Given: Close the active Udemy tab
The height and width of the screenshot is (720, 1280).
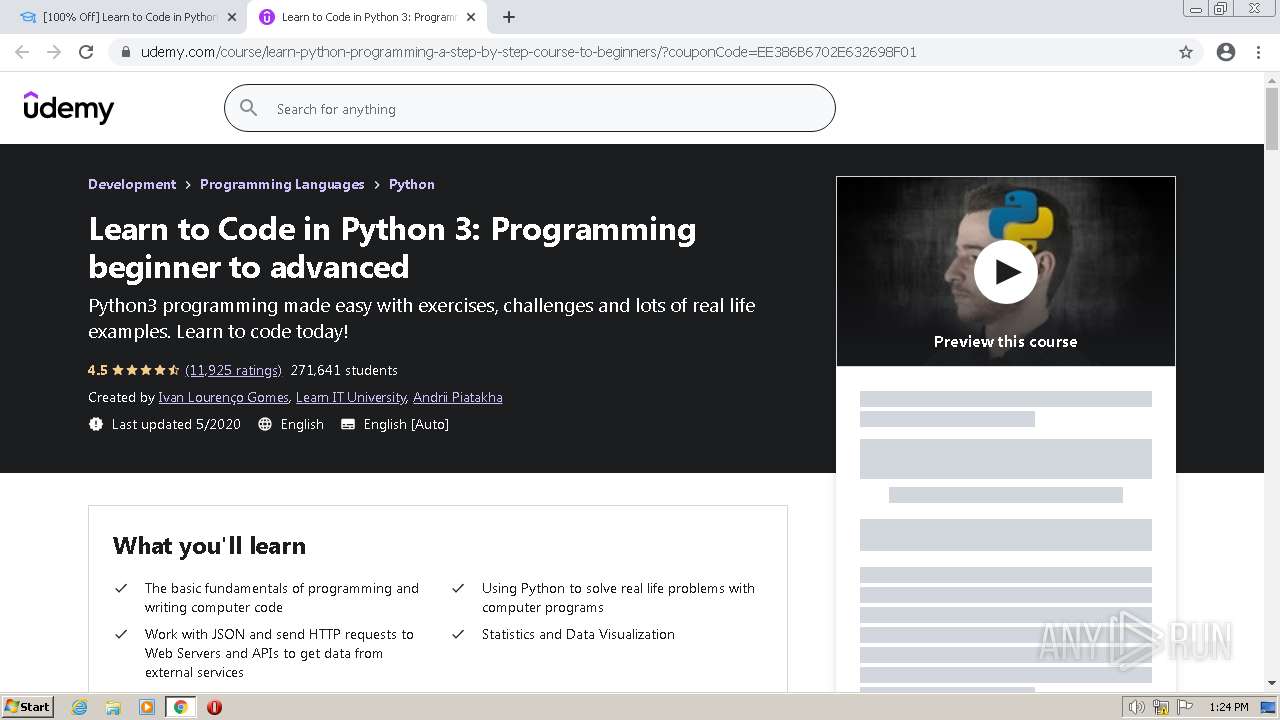Looking at the screenshot, I should [471, 17].
